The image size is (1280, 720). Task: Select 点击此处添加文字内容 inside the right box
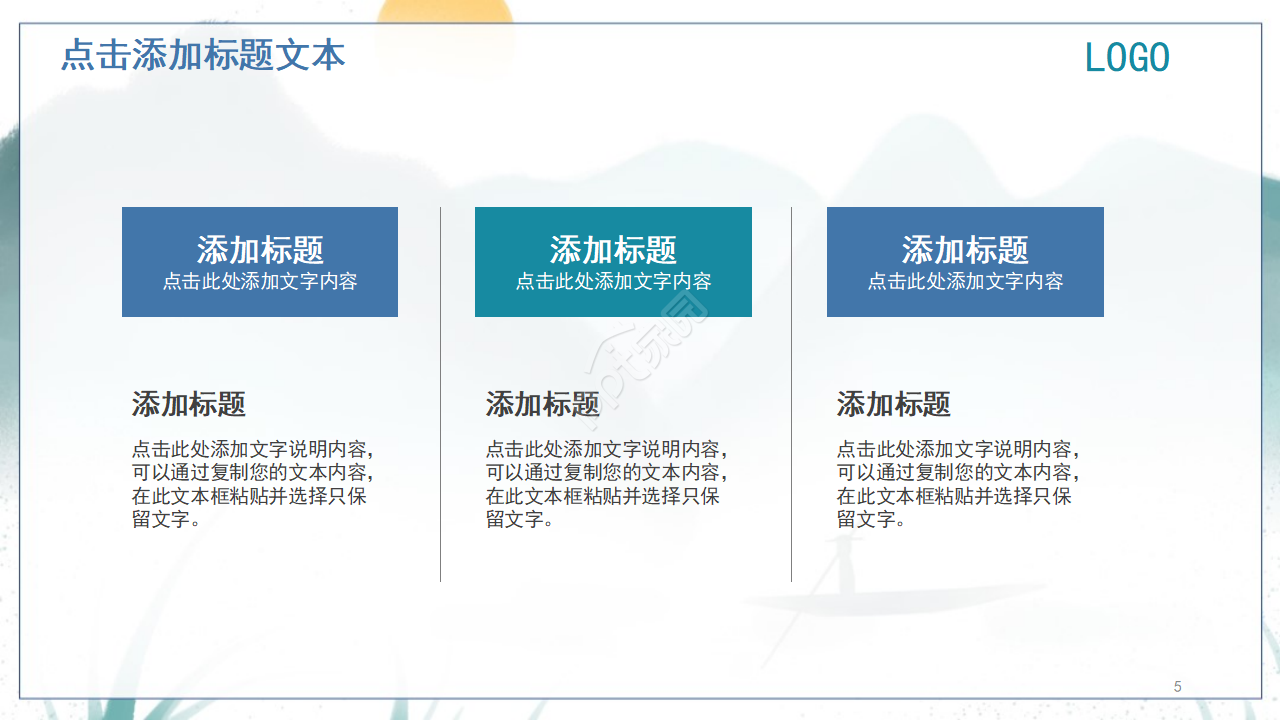tap(965, 282)
